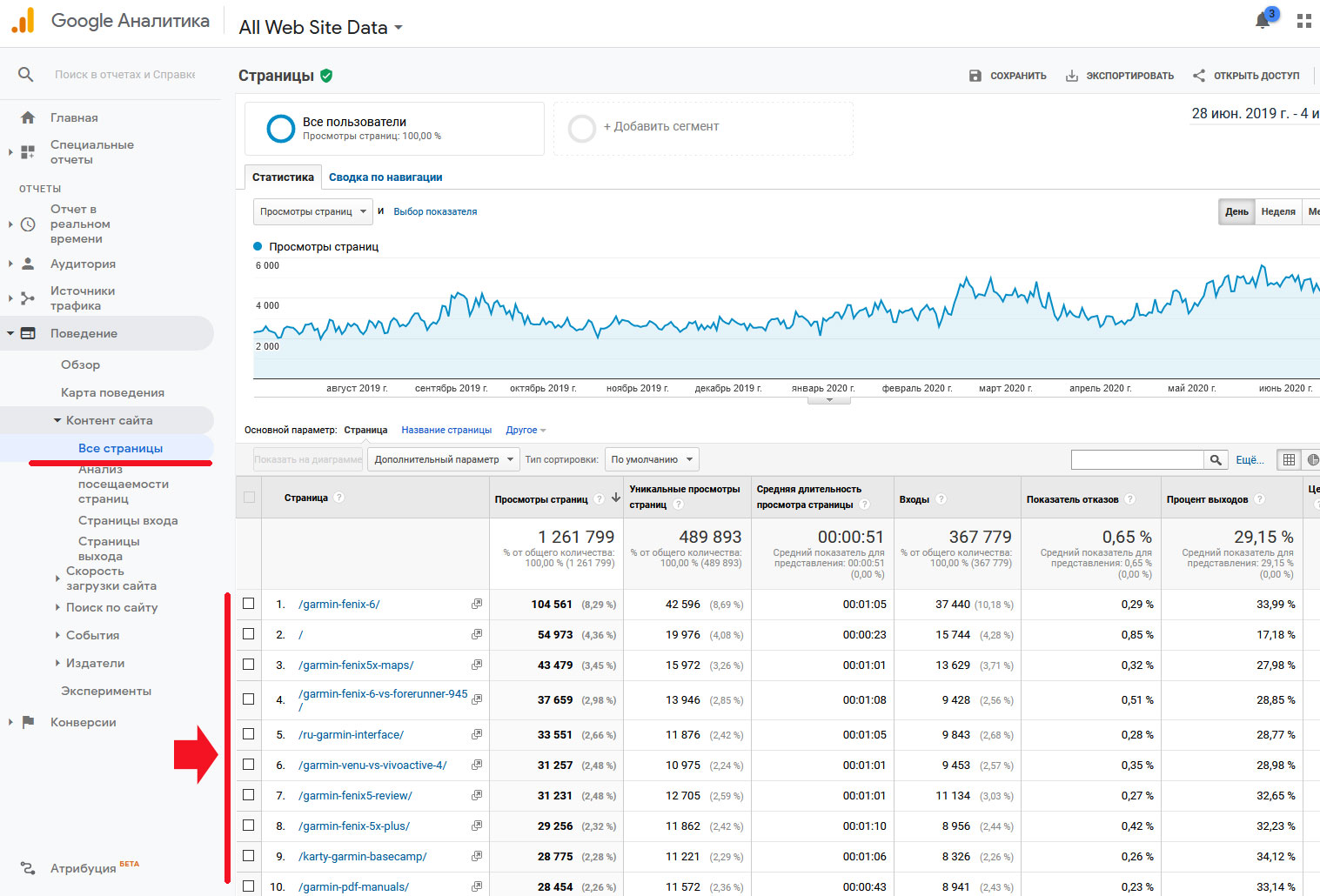Viewport: 1320px width, 896px height.
Task: Check the box for the / row
Action: tap(249, 634)
